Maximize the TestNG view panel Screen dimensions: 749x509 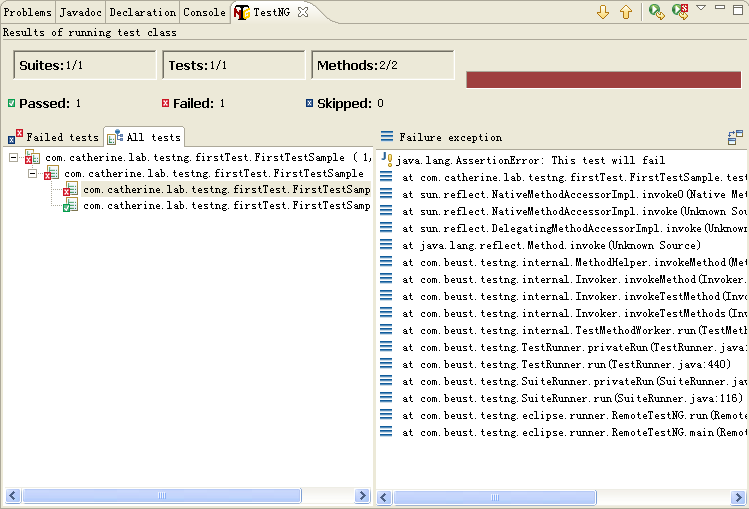coord(739,9)
